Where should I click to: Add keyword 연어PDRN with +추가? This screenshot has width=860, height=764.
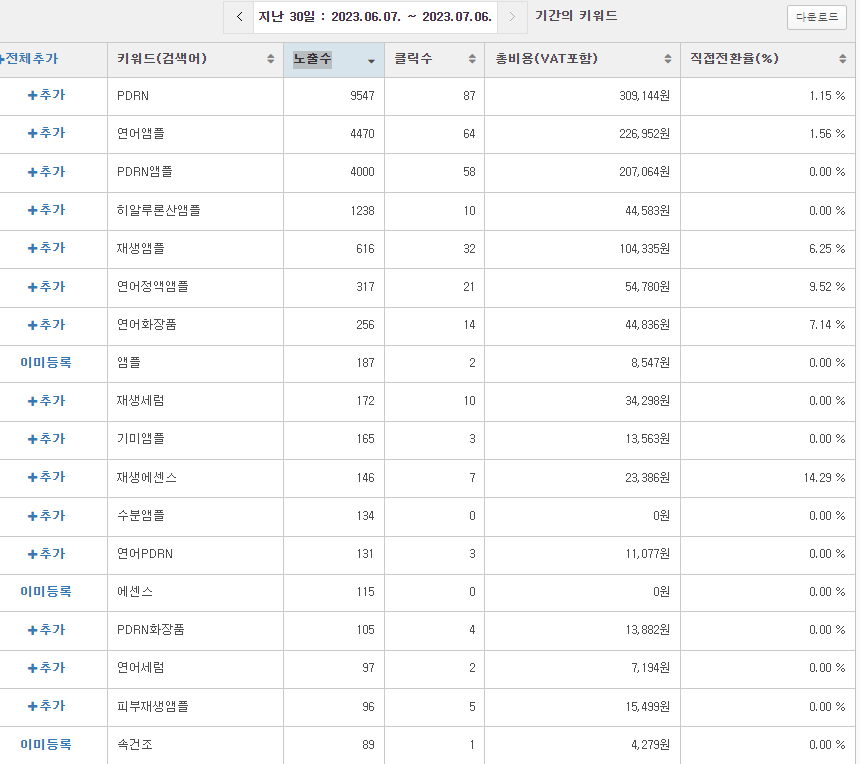coord(46,554)
